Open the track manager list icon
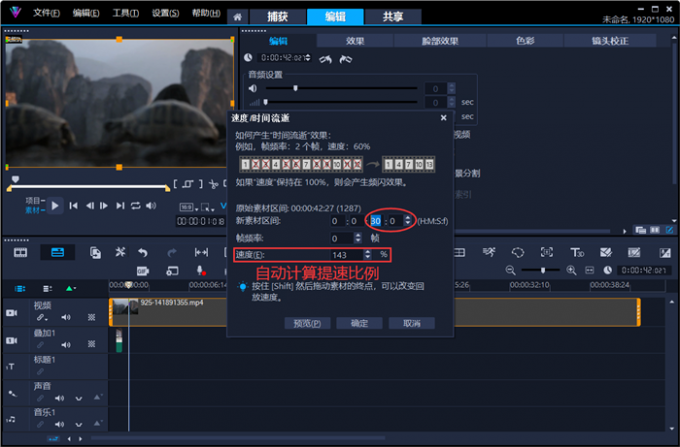The height and width of the screenshot is (447, 680). (x=47, y=288)
